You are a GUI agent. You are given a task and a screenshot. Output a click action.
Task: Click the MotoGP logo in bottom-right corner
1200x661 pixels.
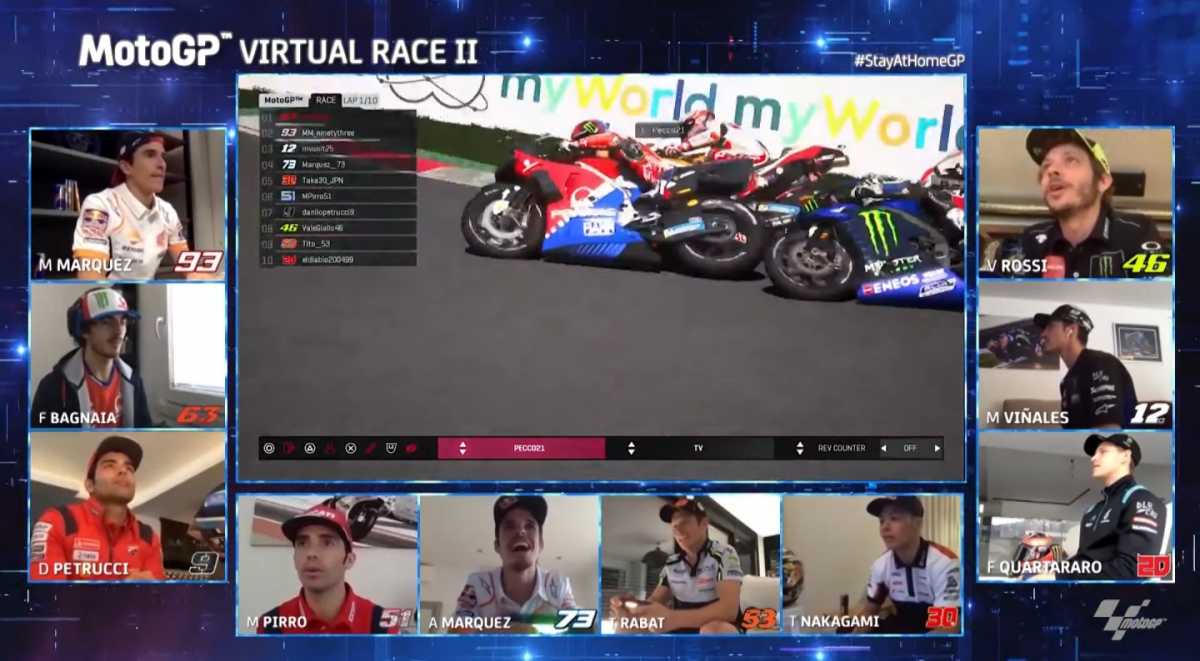[x=1129, y=619]
